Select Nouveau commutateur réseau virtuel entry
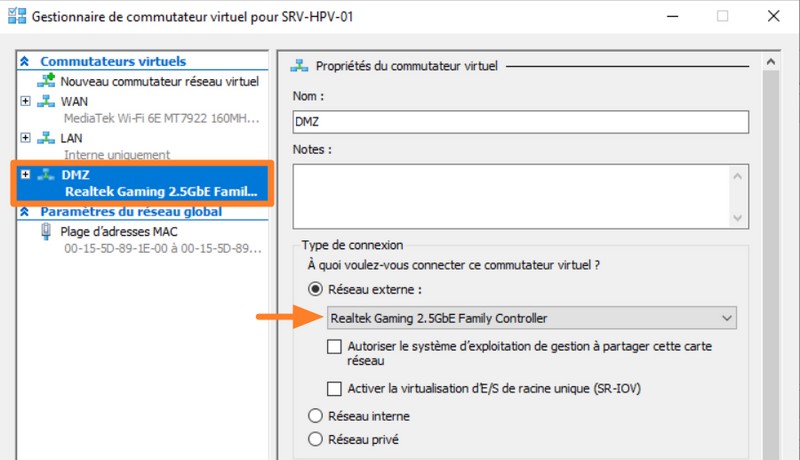 click(159, 81)
